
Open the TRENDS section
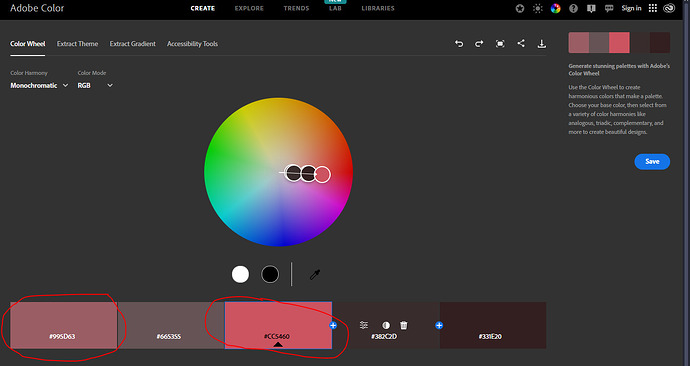[x=296, y=8]
